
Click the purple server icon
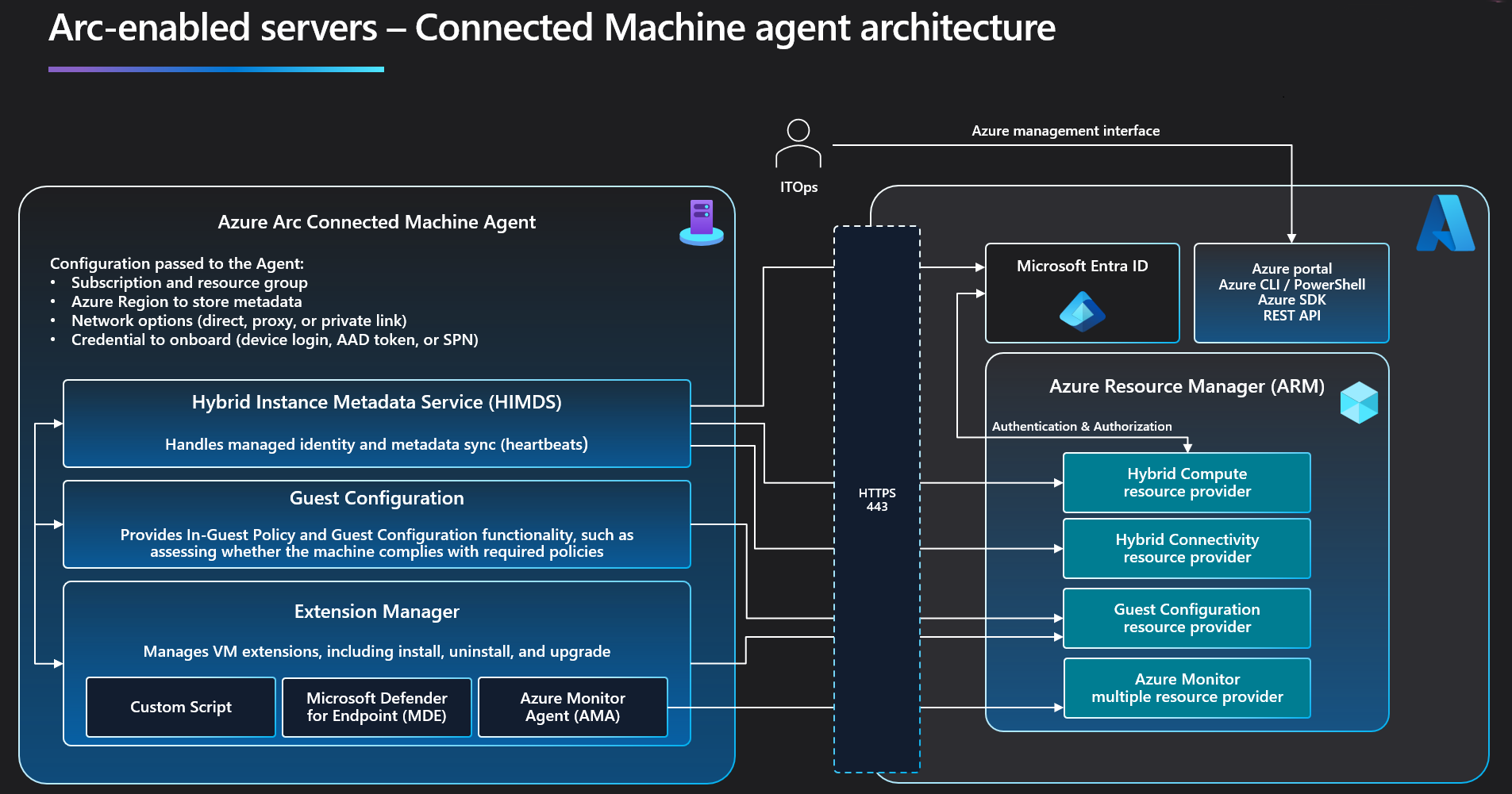(702, 222)
